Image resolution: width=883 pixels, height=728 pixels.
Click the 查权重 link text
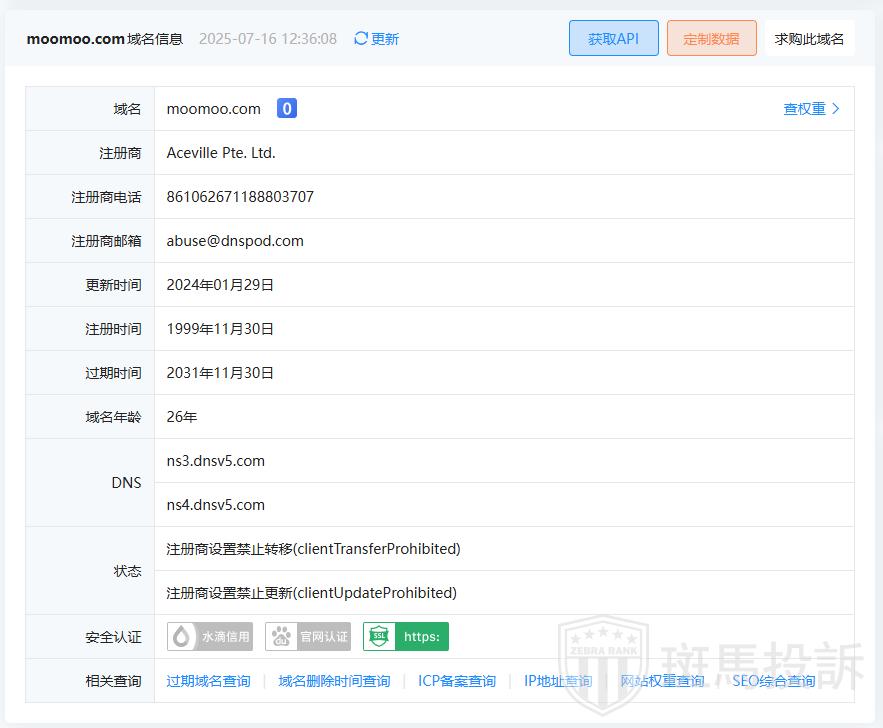(x=804, y=109)
